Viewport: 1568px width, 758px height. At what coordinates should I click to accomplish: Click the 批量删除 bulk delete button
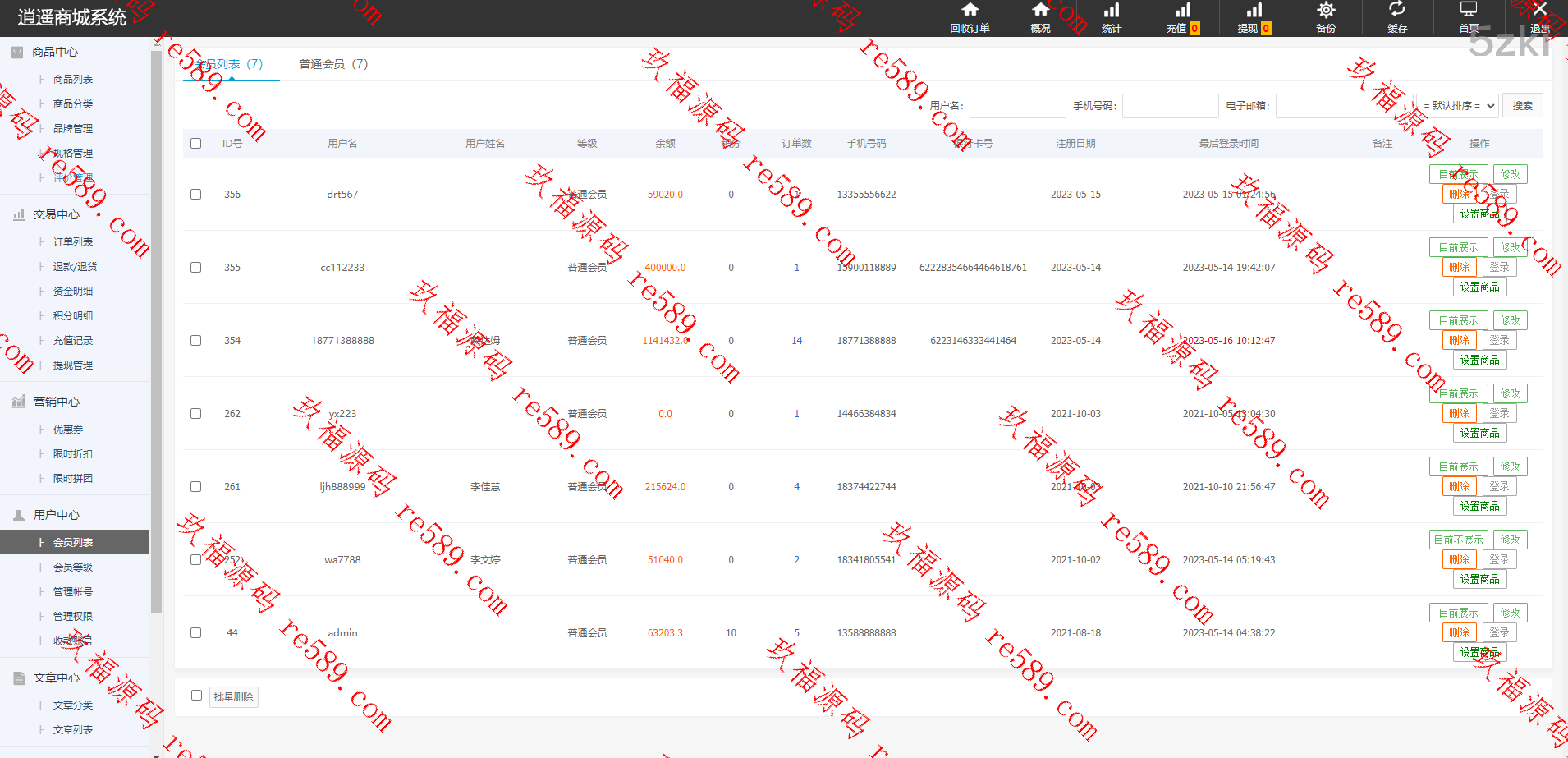click(234, 697)
